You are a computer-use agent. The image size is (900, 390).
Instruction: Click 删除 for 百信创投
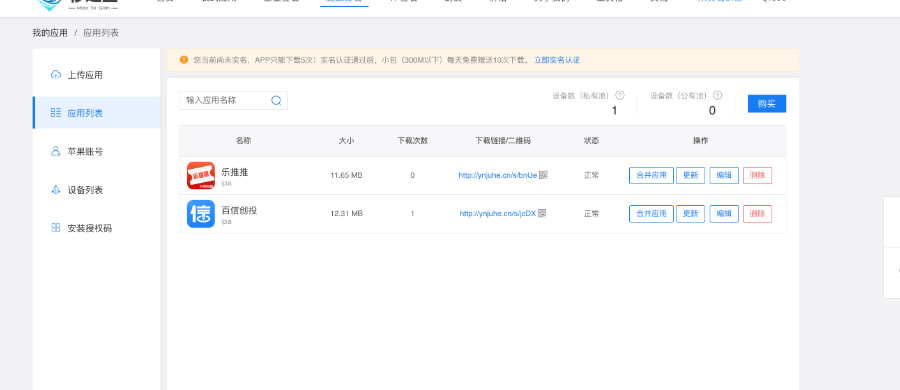click(x=758, y=214)
